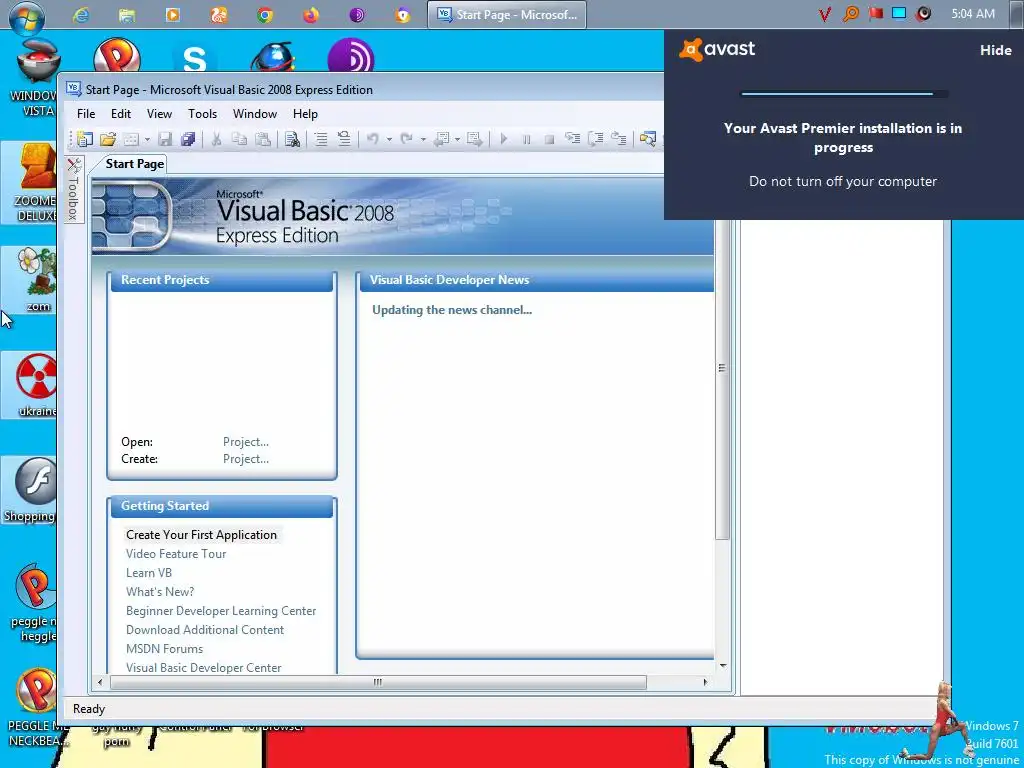1024x768 pixels.
Task: Open the Video Feature Tour link
Action: click(x=176, y=554)
